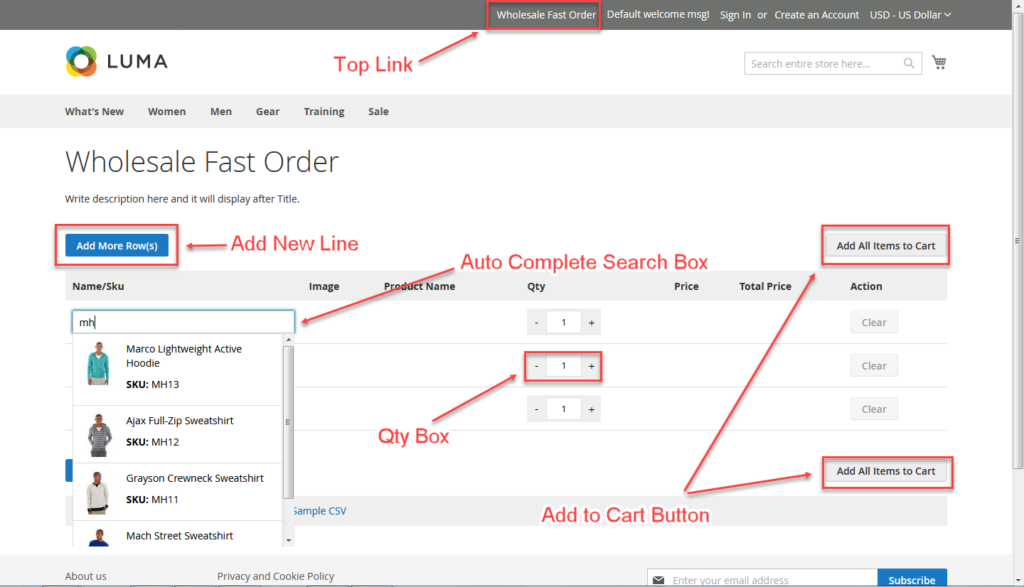
Task: Click the Wholesale Fast Order page title
Action: (202, 161)
